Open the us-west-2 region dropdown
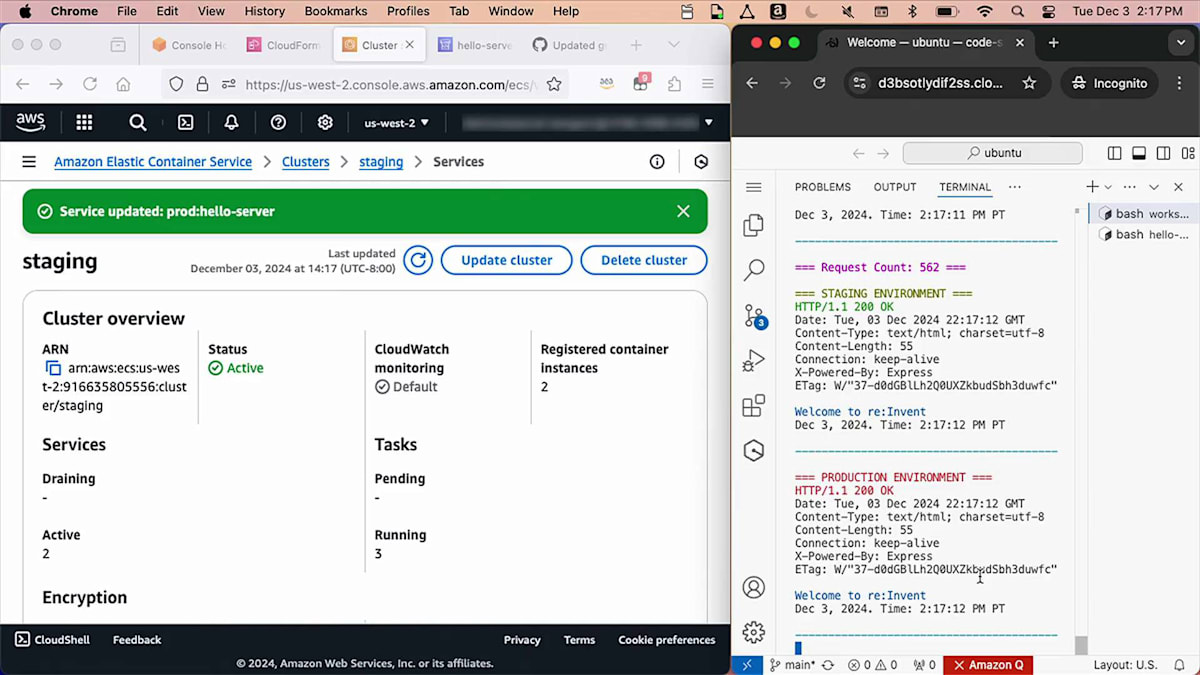 click(x=397, y=123)
